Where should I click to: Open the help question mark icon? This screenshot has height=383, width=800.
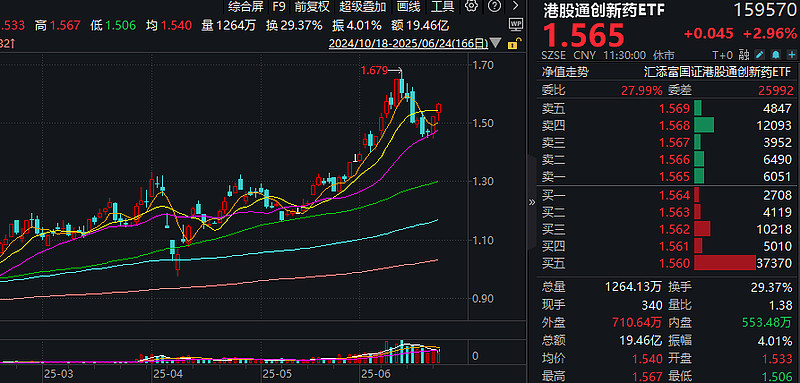pyautogui.click(x=494, y=6)
